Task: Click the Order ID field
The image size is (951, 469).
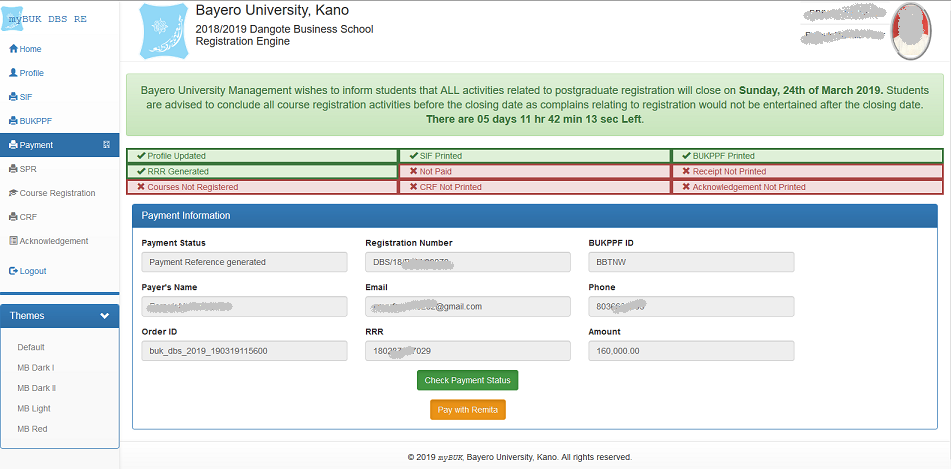Action: [x=244, y=351]
